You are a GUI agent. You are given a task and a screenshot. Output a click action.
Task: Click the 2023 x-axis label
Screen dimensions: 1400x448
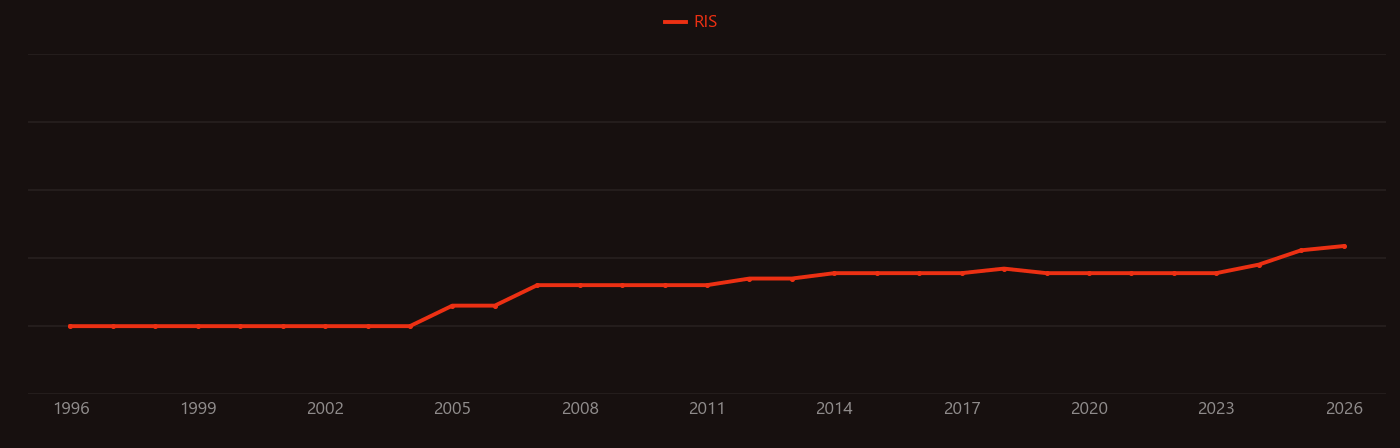[1216, 409]
